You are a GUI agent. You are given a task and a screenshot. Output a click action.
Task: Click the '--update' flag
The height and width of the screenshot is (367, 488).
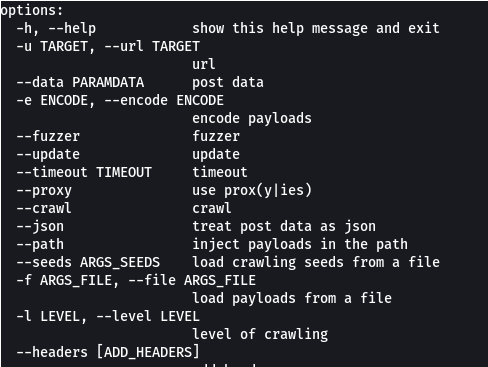[x=48, y=154]
